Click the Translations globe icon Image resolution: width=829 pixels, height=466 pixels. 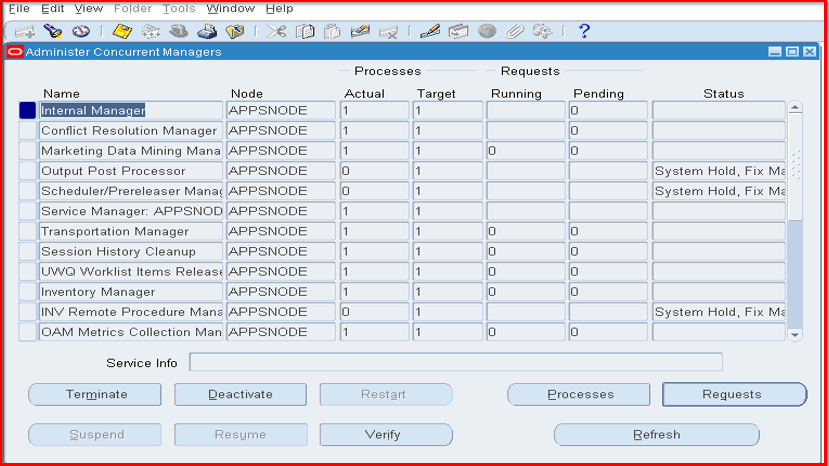click(x=487, y=32)
